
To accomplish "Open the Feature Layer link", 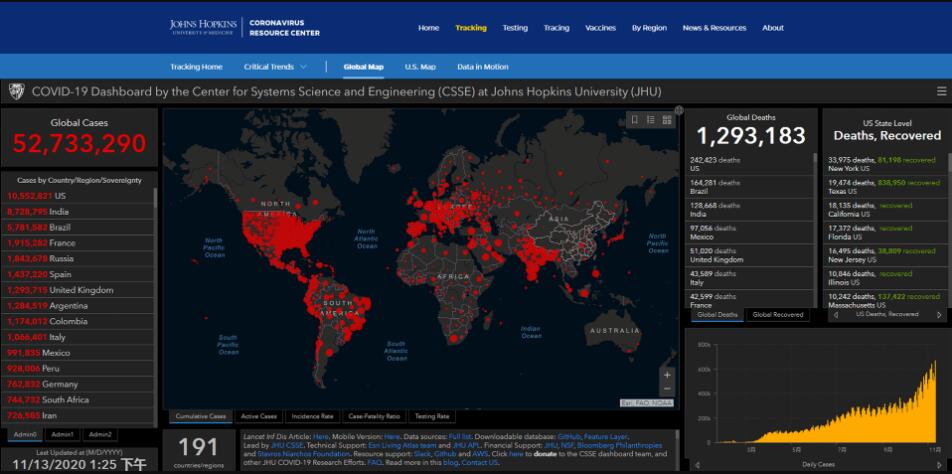I will [x=606, y=436].
